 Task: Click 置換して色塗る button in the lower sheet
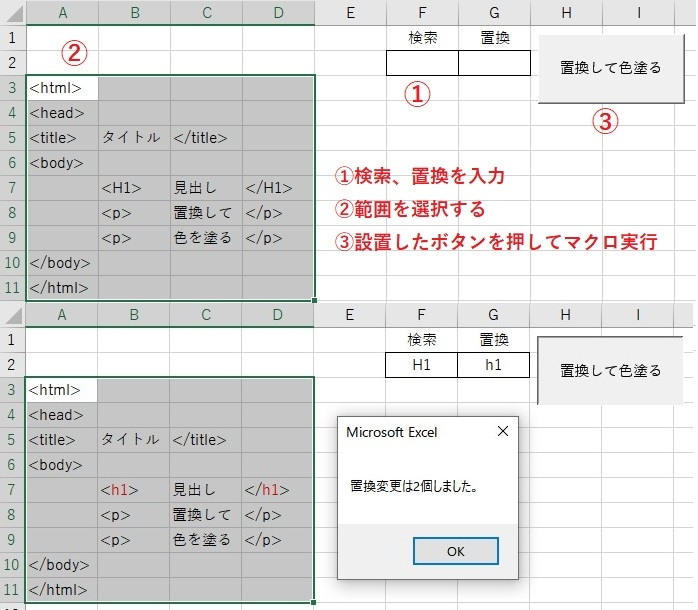click(x=610, y=370)
